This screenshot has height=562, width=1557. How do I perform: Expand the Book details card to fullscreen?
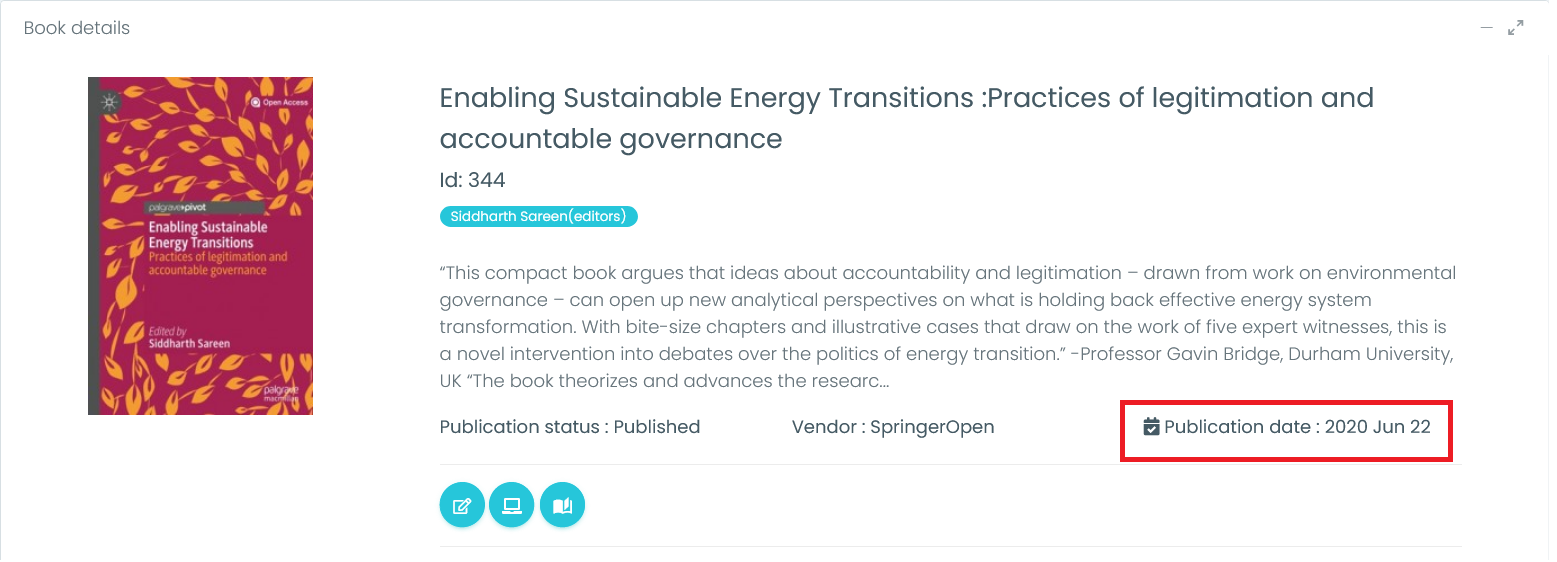(1516, 28)
